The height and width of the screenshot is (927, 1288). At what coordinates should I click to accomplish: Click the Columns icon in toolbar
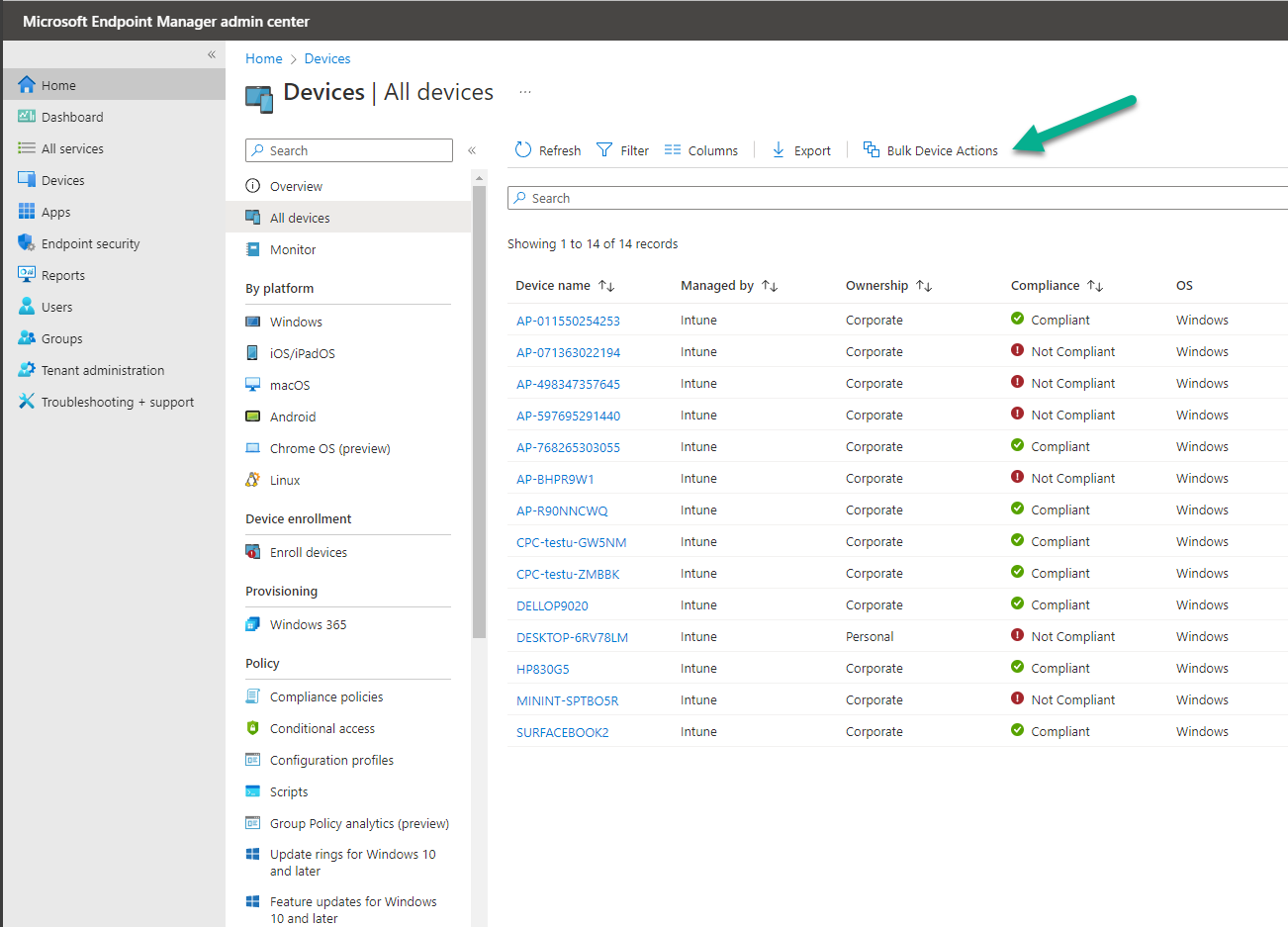(673, 150)
